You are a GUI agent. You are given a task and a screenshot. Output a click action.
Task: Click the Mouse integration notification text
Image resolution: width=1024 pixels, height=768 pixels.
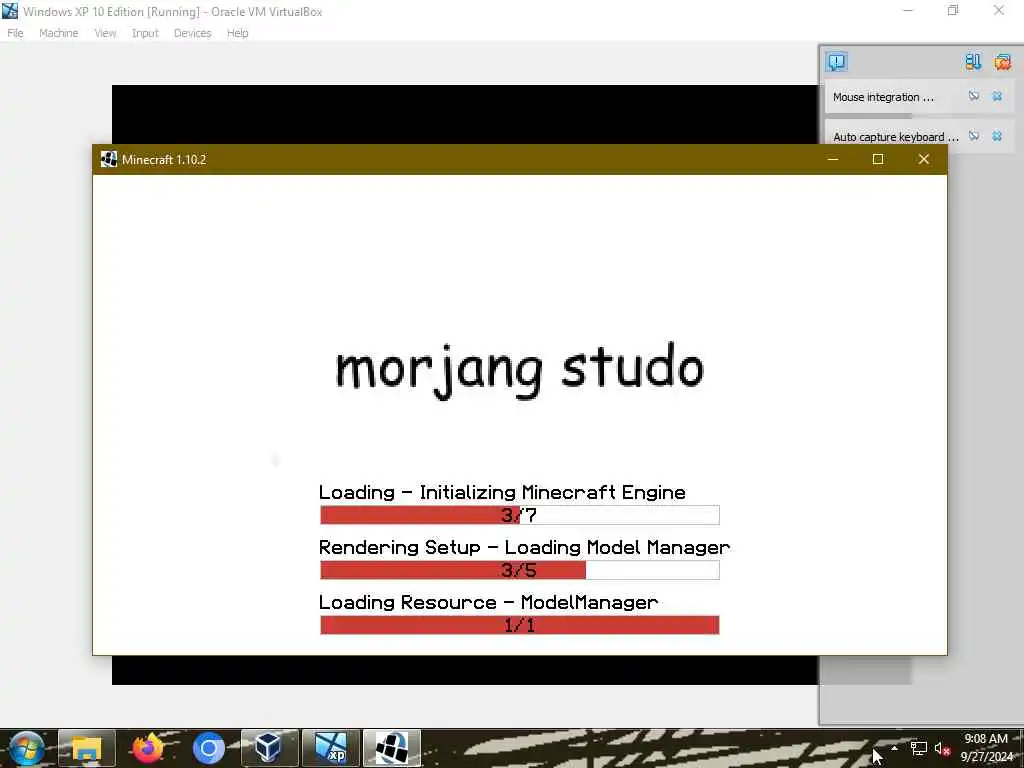(883, 97)
